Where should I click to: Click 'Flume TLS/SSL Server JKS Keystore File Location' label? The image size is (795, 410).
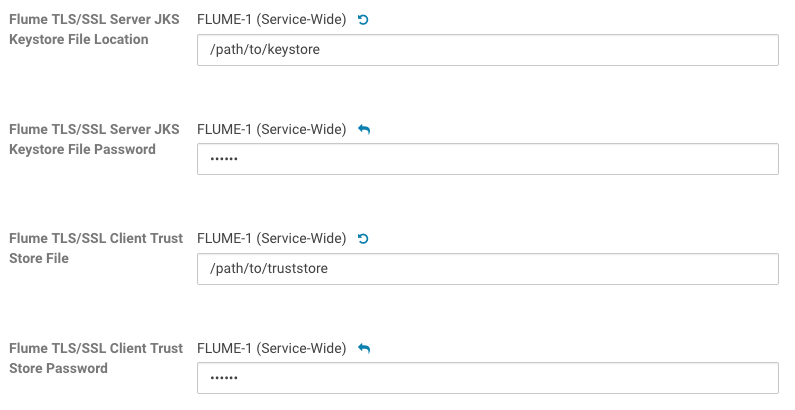pos(94,30)
